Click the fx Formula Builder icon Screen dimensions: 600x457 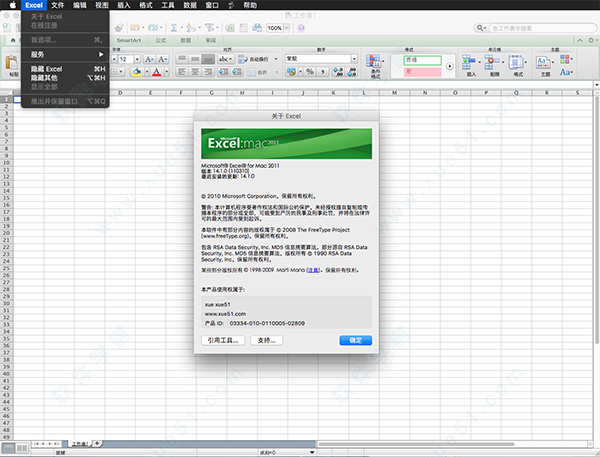pyautogui.click(x=230, y=28)
